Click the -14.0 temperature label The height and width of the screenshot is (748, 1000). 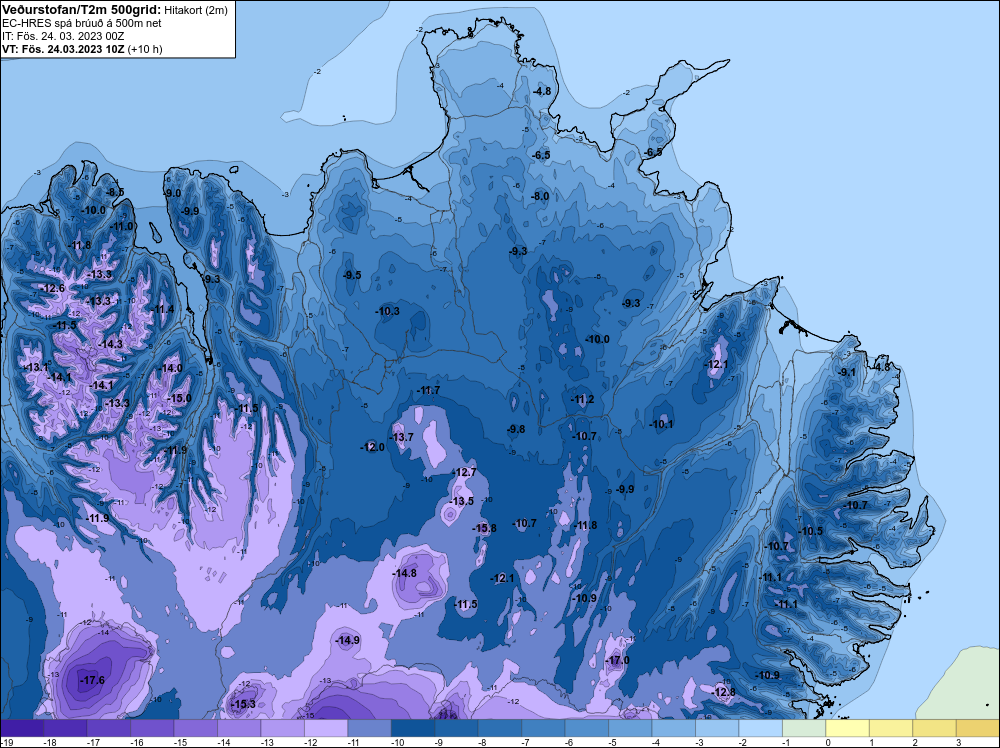pos(170,369)
